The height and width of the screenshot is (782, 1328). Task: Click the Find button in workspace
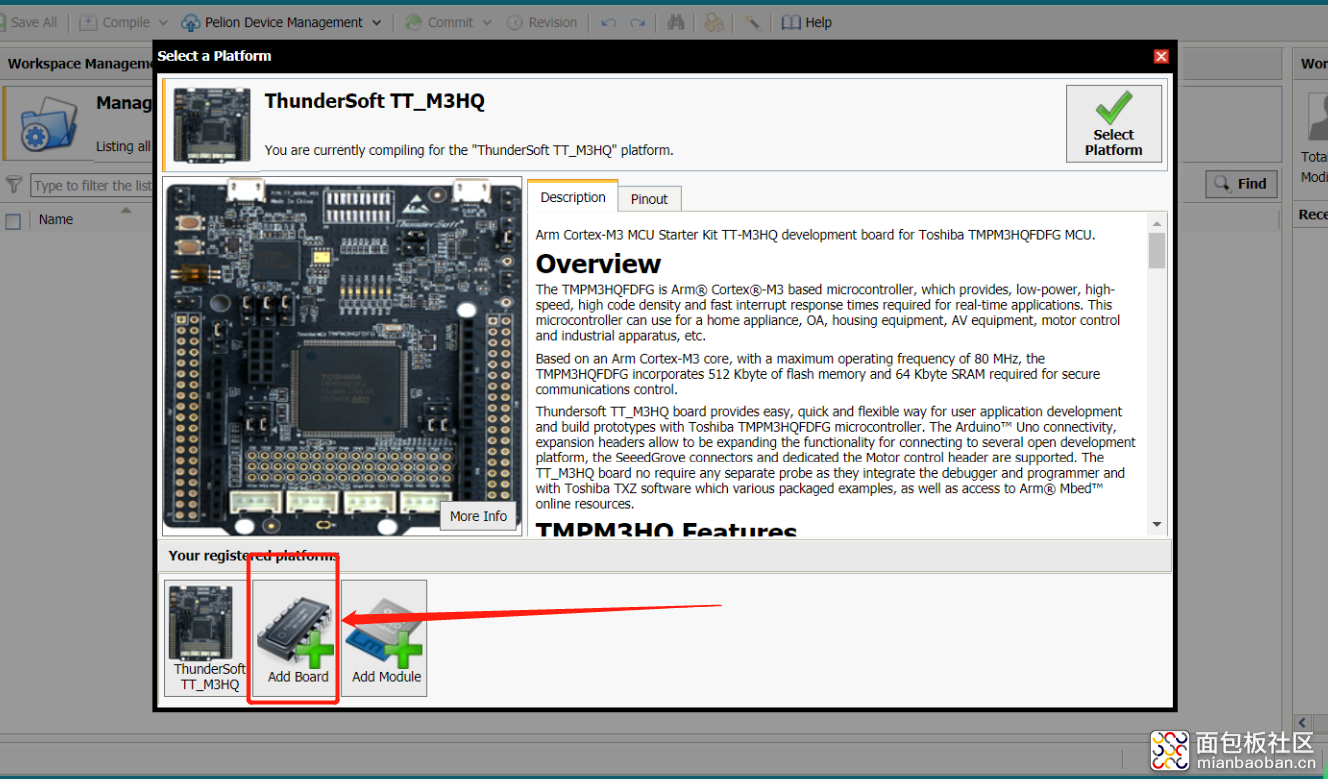point(1241,184)
